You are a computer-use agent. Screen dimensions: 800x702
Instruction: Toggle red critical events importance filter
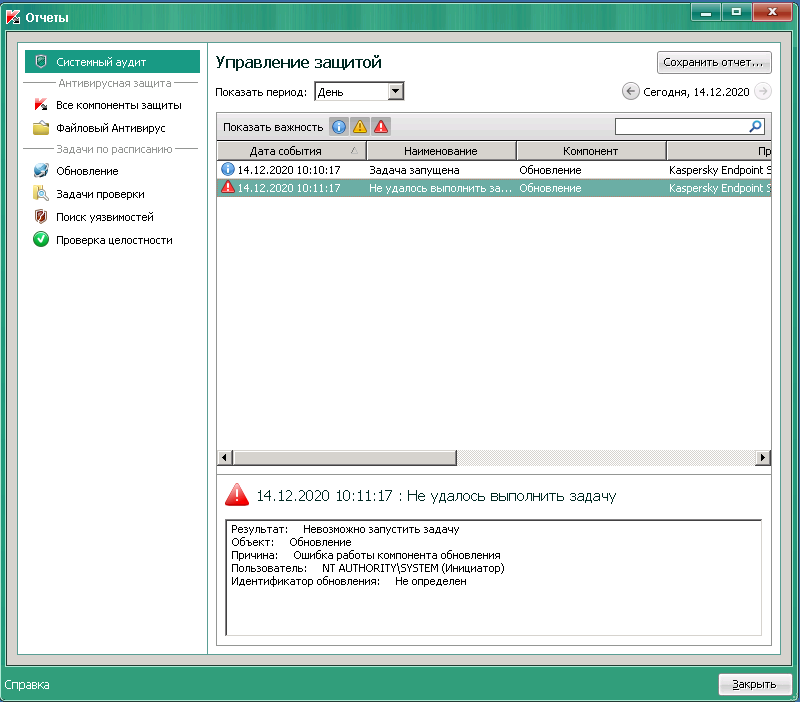pos(381,127)
